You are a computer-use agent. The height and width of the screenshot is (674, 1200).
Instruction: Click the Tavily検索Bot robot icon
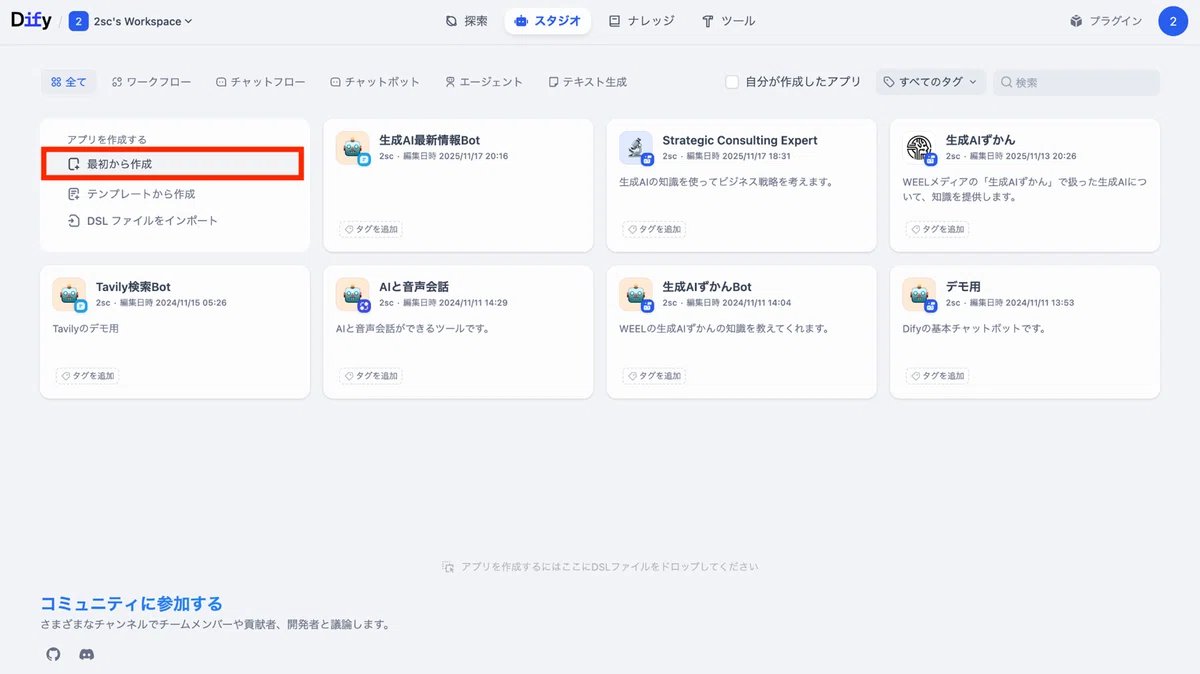tap(69, 294)
